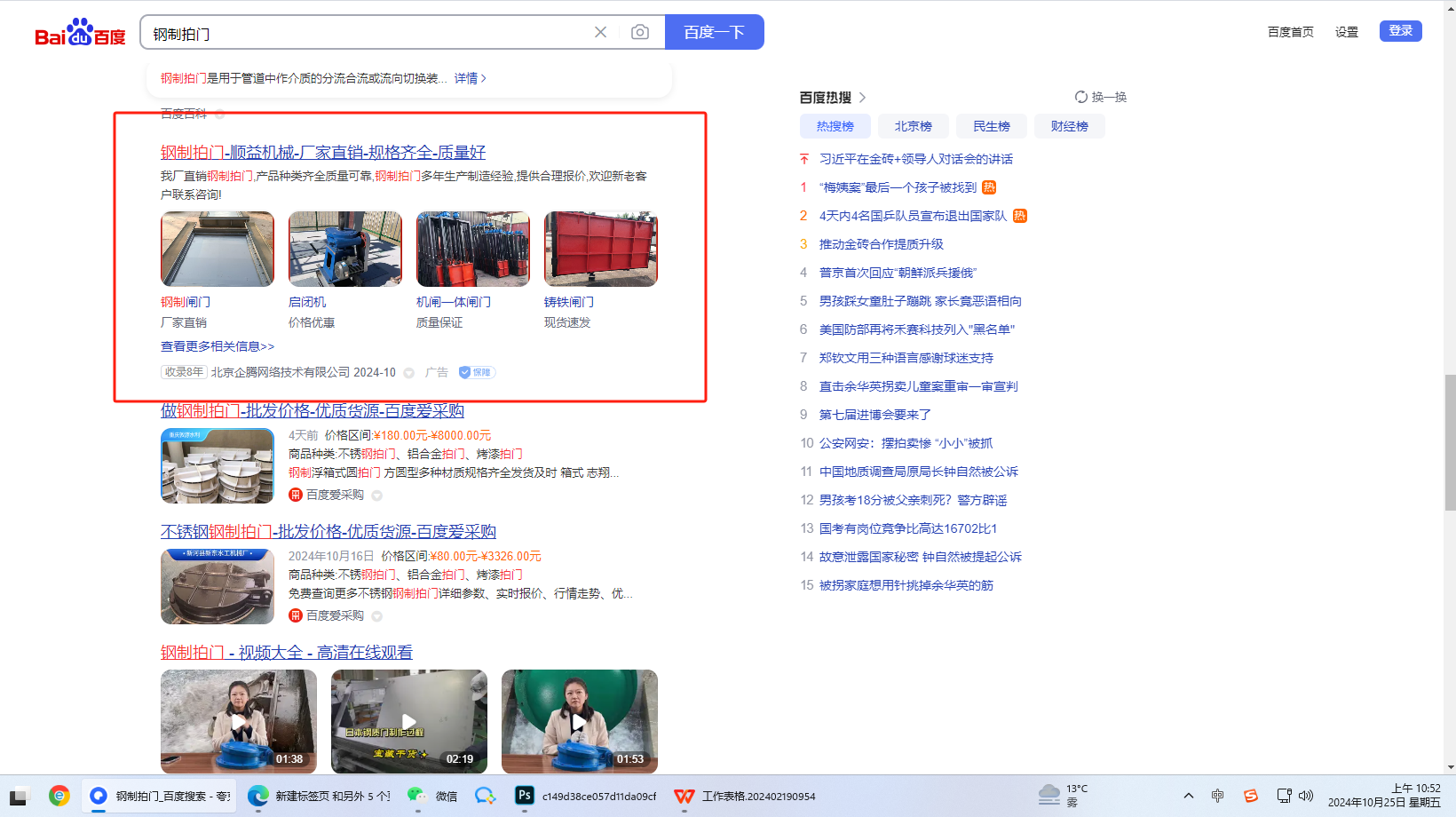Open the 铸铁闸门 link under red gate image

(569, 302)
